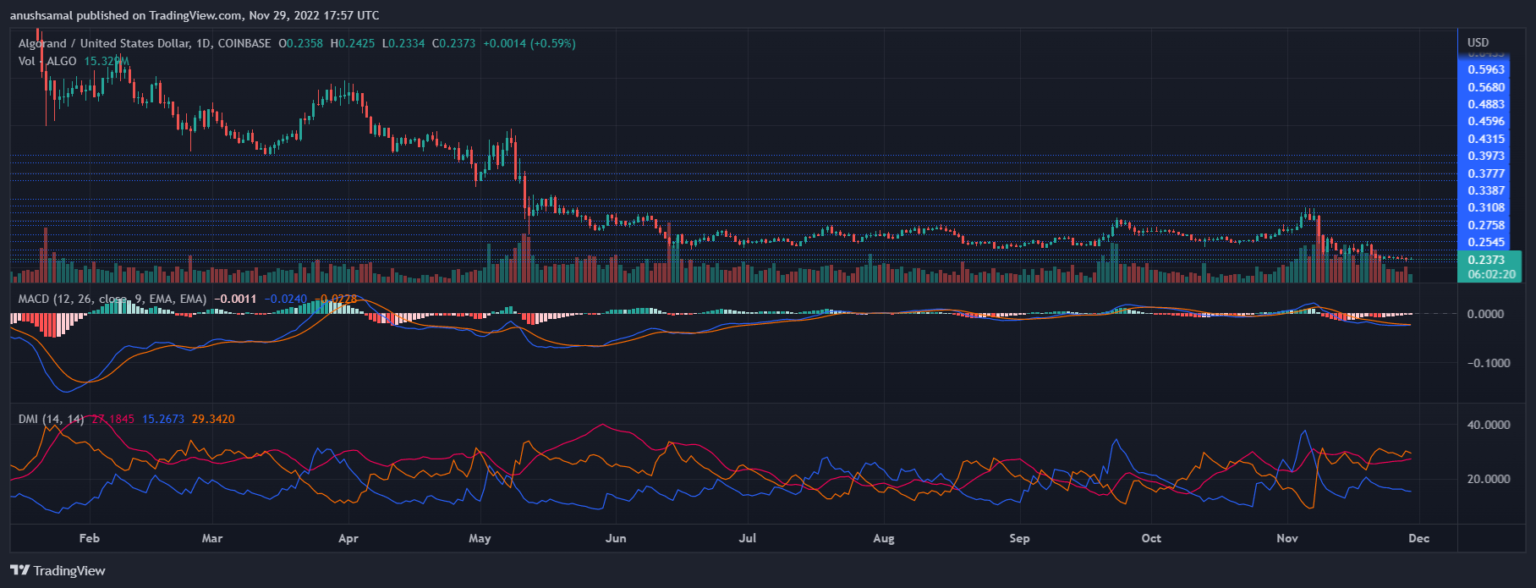Select the 0.3108 price level label
The width and height of the screenshot is (1536, 588).
click(1487, 207)
